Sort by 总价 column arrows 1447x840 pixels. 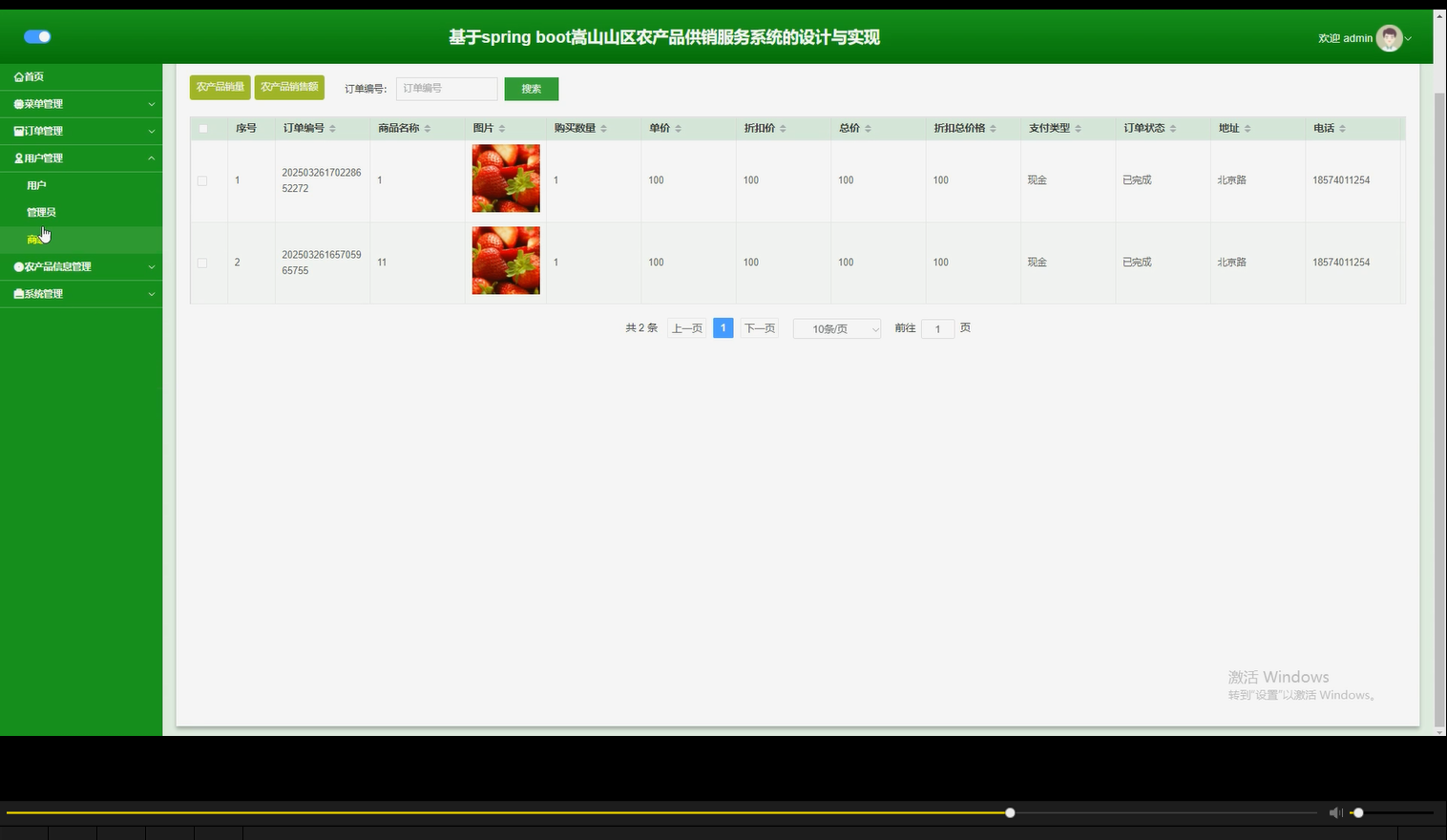coord(868,129)
